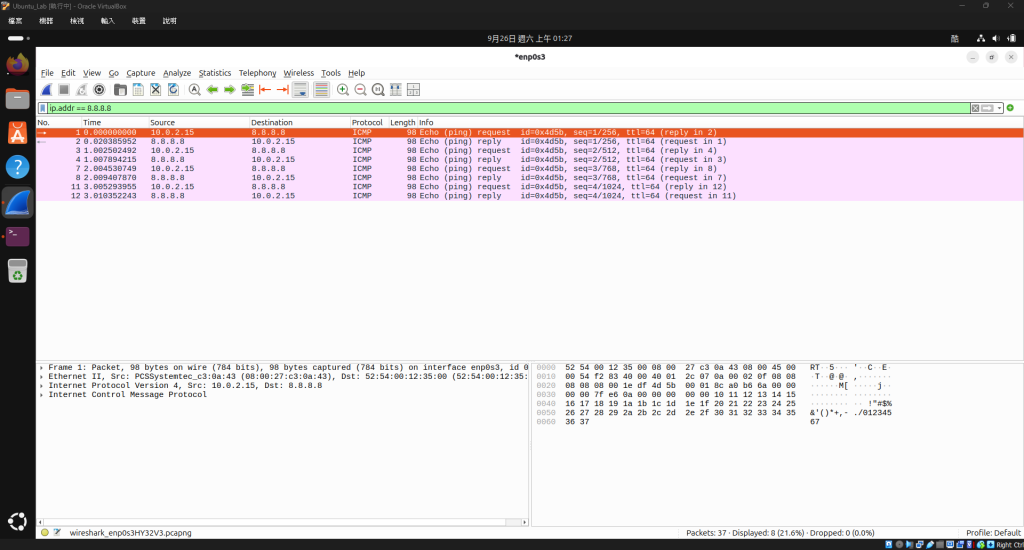Select packet 12 echo reply row
Screen dimensions: 1024x550
(530, 196)
